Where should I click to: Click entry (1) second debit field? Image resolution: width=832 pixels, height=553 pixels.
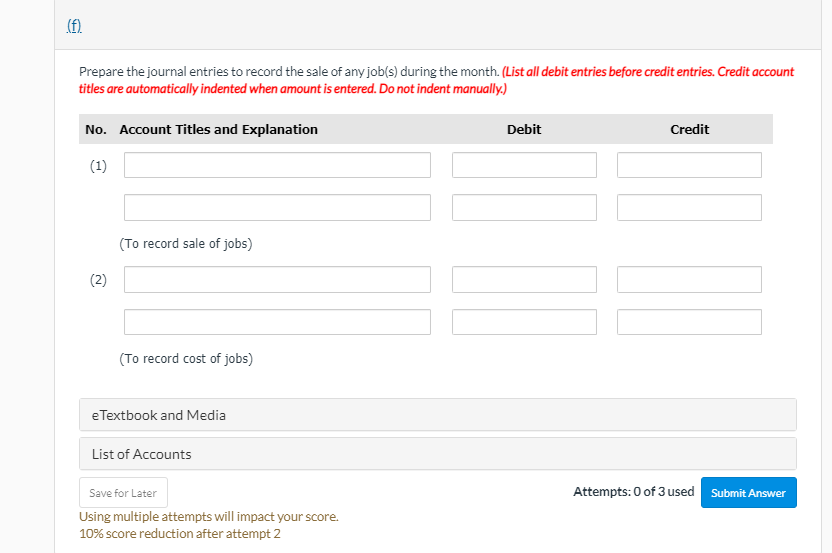coord(524,208)
